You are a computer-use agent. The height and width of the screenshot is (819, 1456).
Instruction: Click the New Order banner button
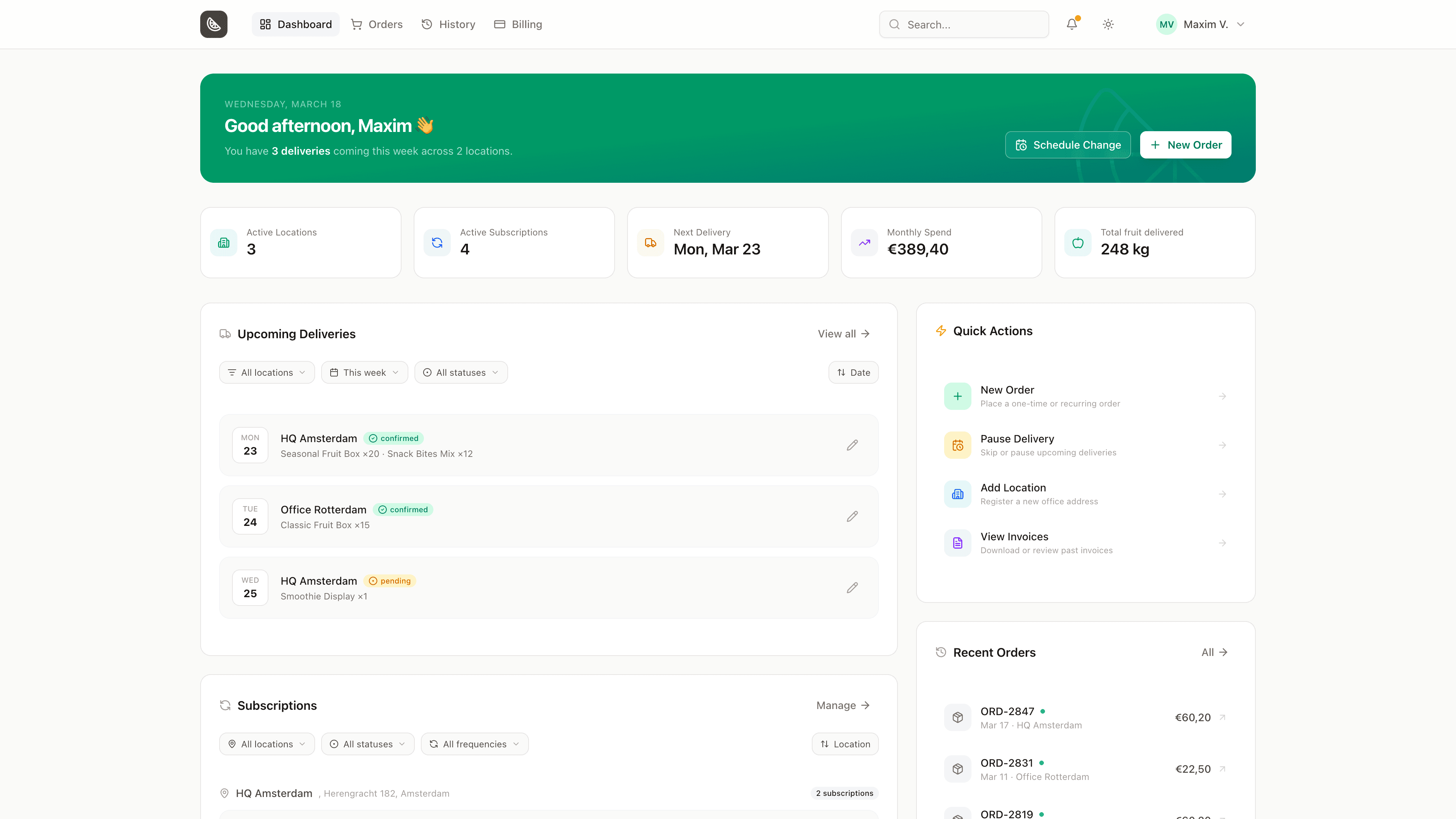(1185, 145)
